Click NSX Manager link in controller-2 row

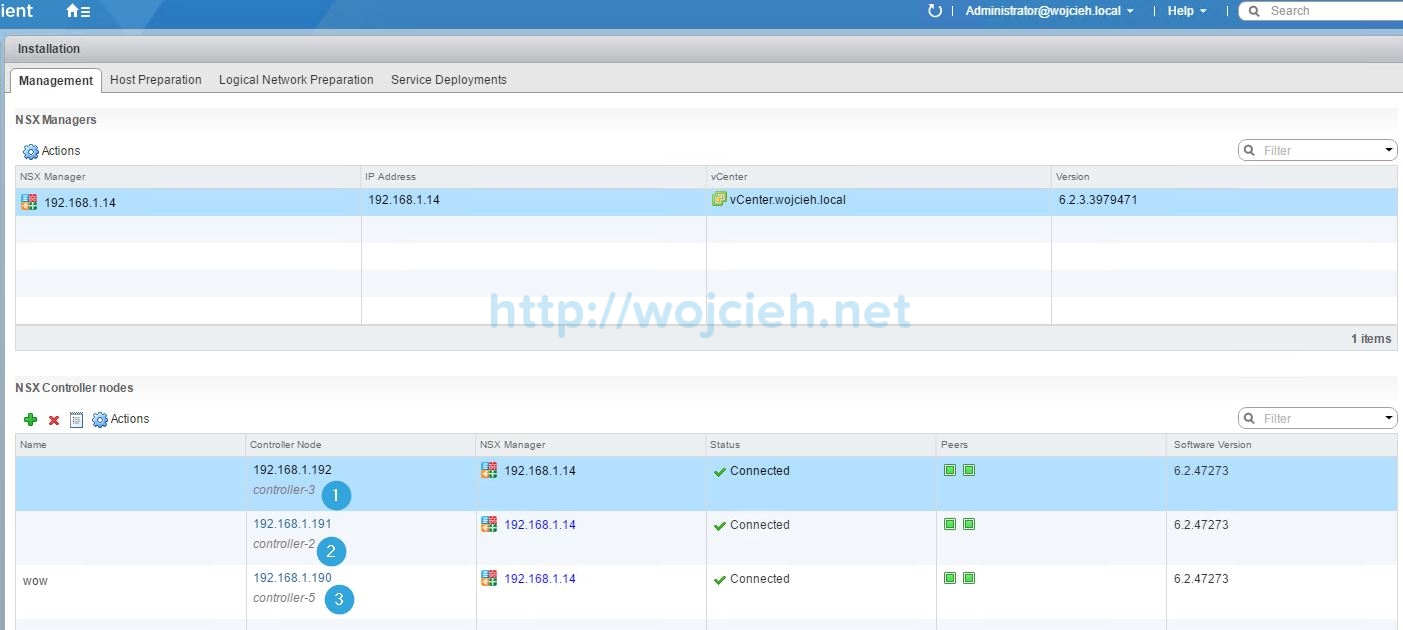coord(540,525)
